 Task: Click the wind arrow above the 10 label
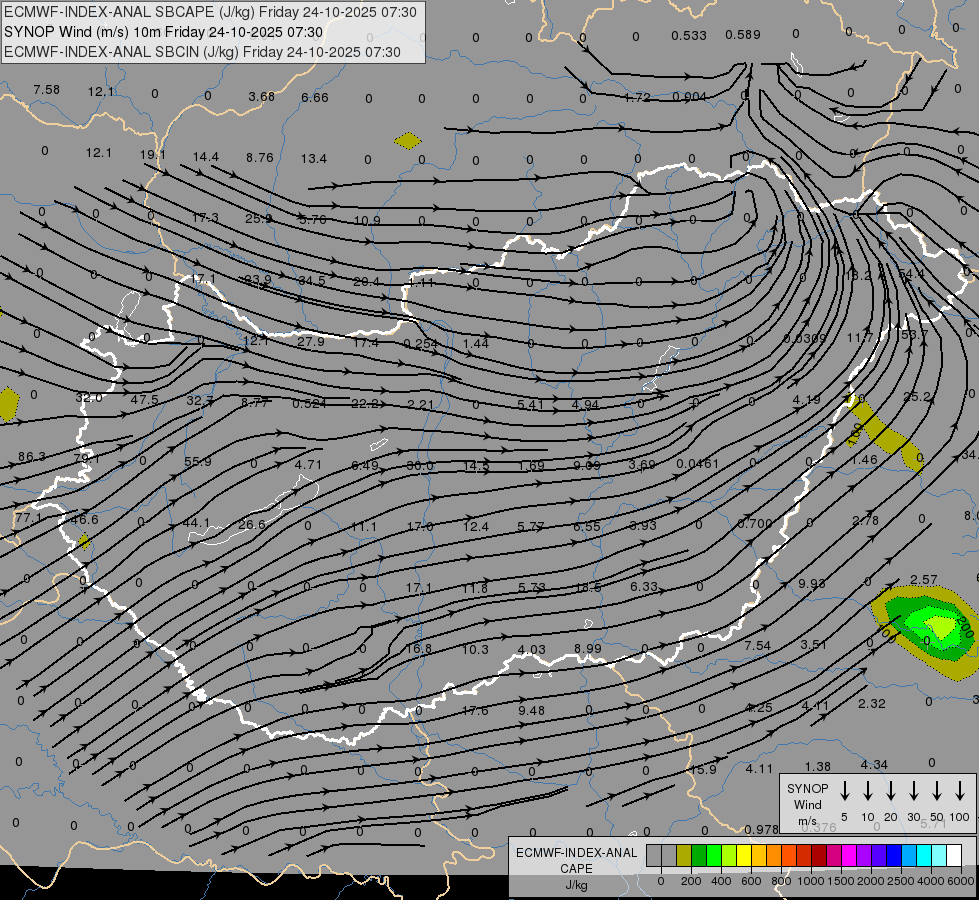(x=867, y=791)
